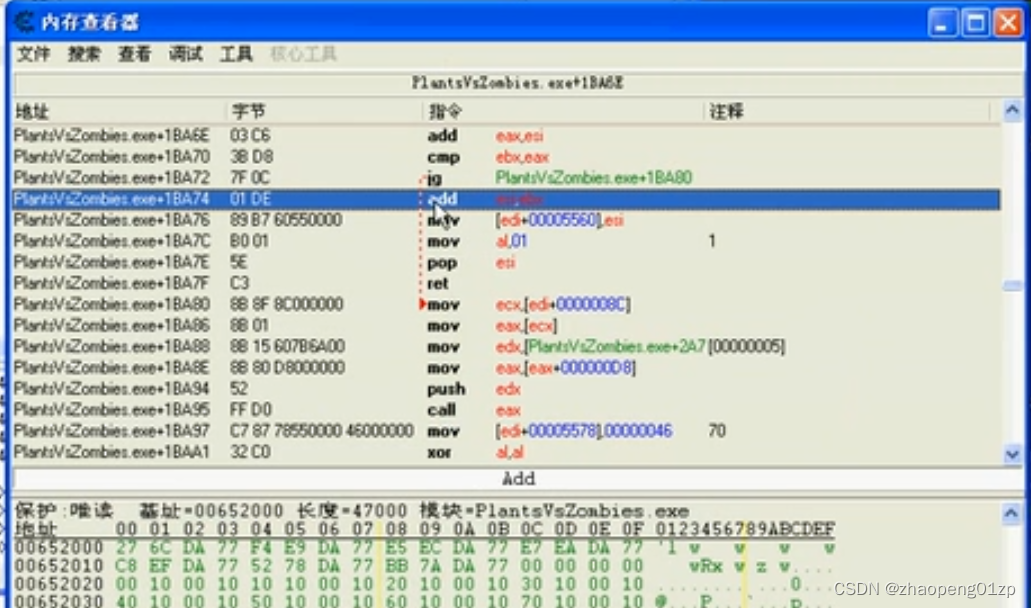Select row PlantsVsZombies.exe+1BA8E mov eax,[eax+000000D8]

click(506, 367)
